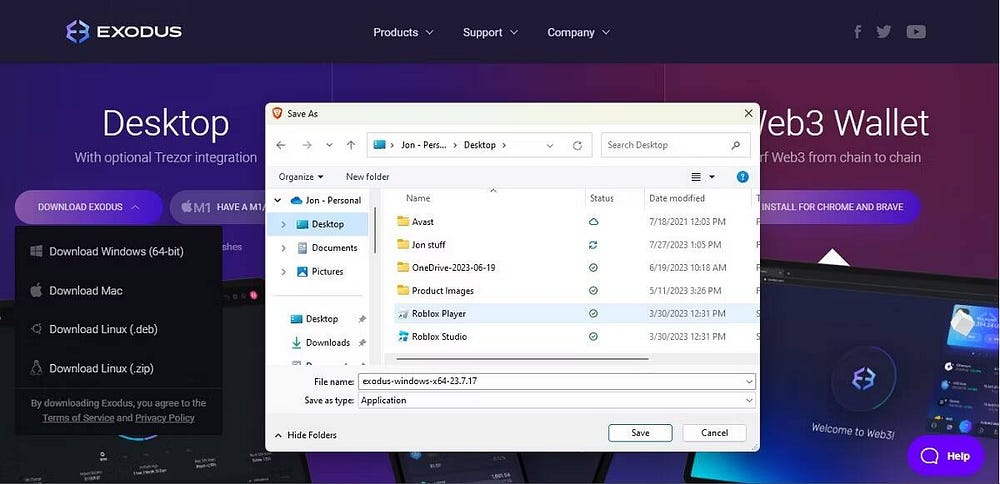This screenshot has height=484, width=1000.
Task: Open the Support menu
Action: point(490,32)
